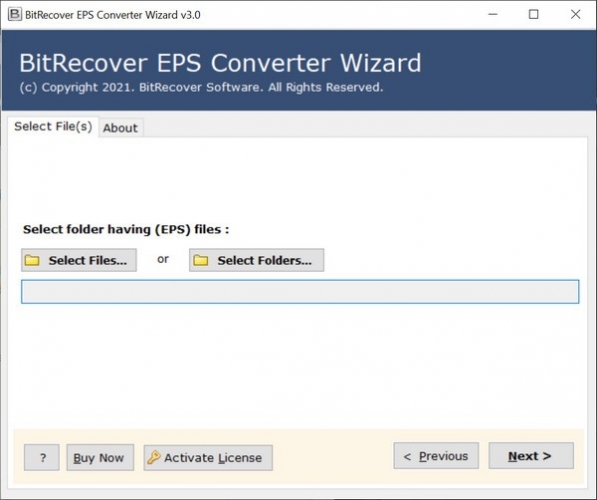
Task: Click Activate License key button
Action: [208, 457]
